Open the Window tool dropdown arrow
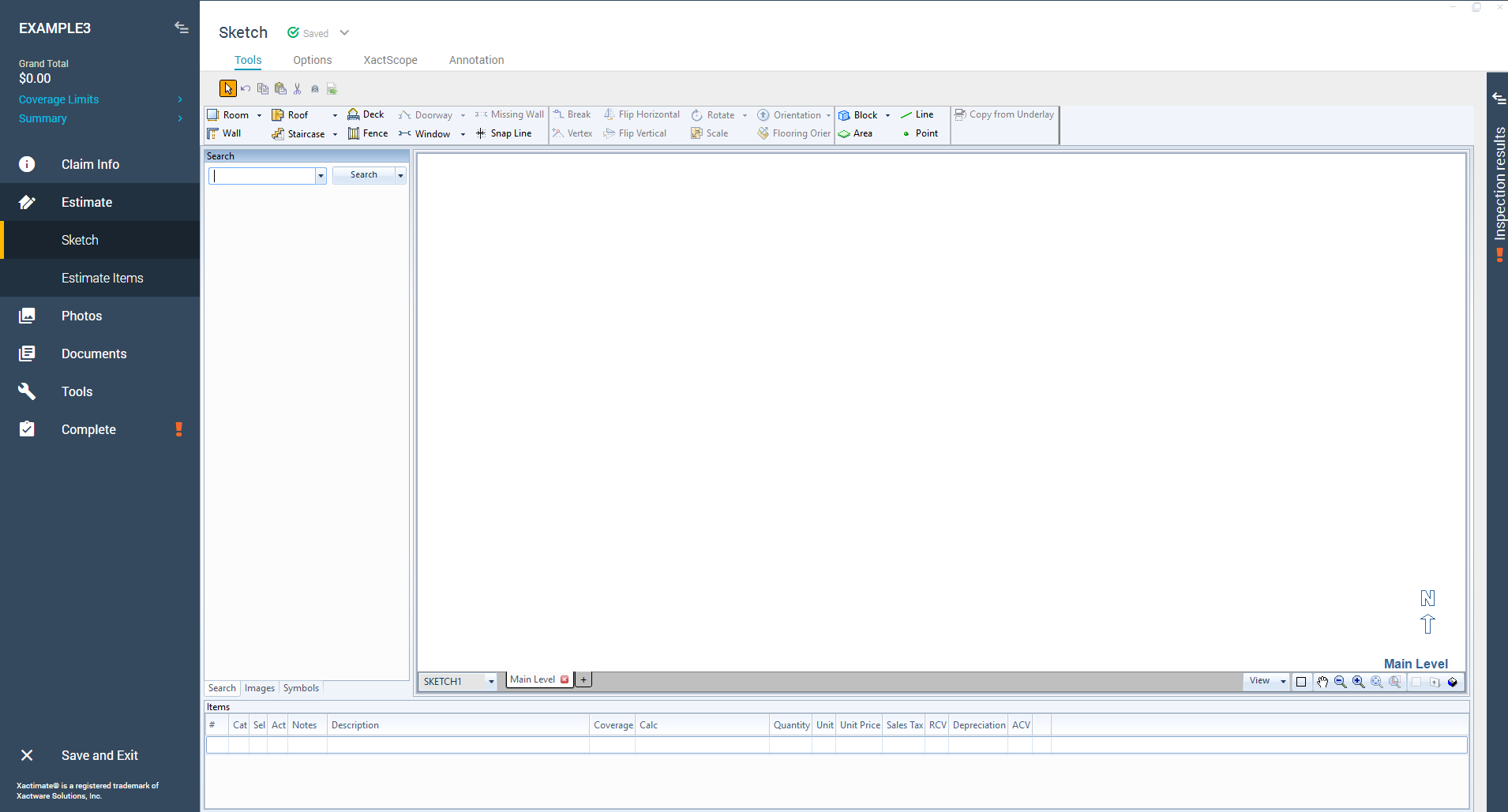 pyautogui.click(x=463, y=134)
